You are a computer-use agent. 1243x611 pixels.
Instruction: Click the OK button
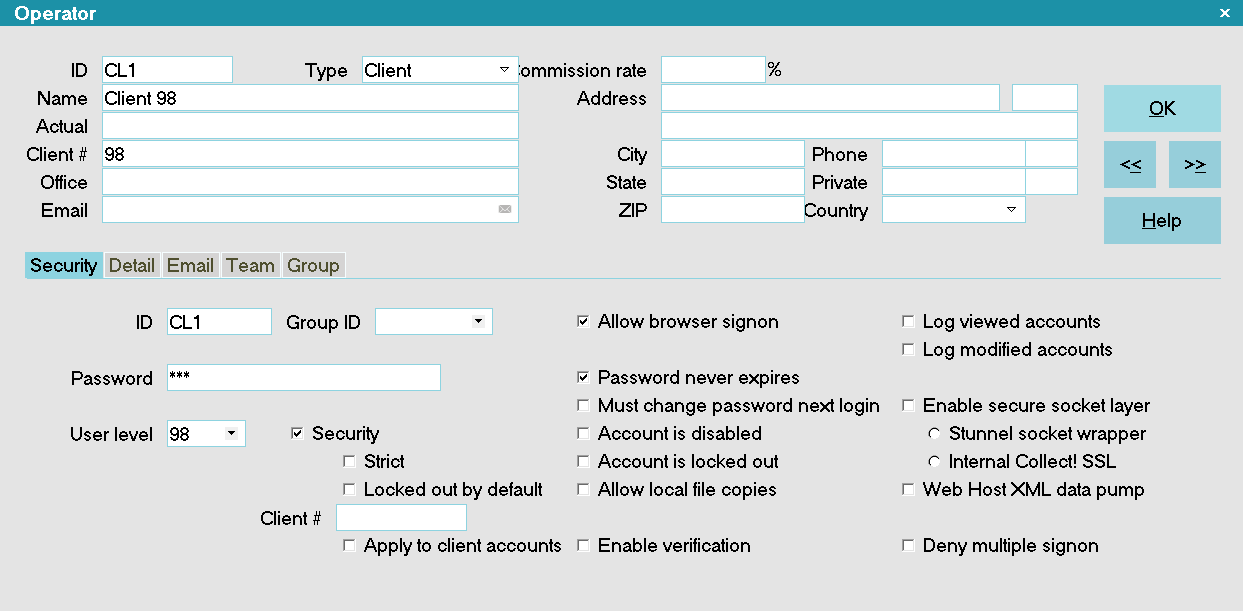tap(1162, 109)
